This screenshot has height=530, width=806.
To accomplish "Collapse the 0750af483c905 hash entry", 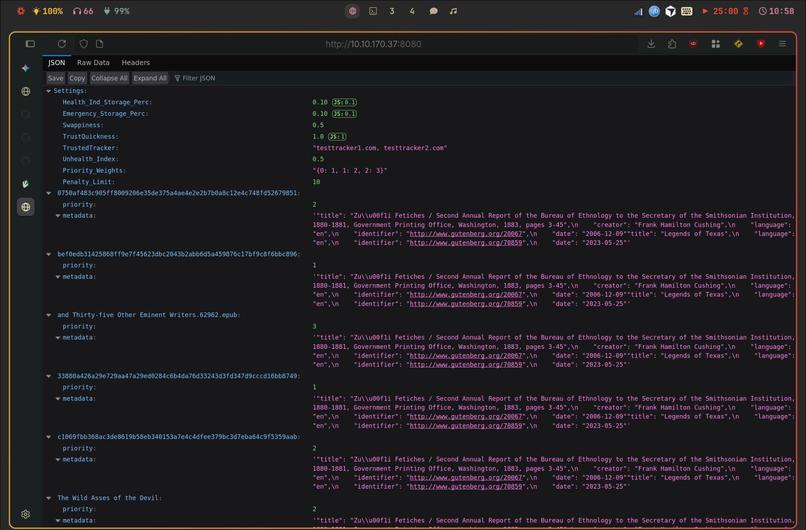I will point(49,193).
